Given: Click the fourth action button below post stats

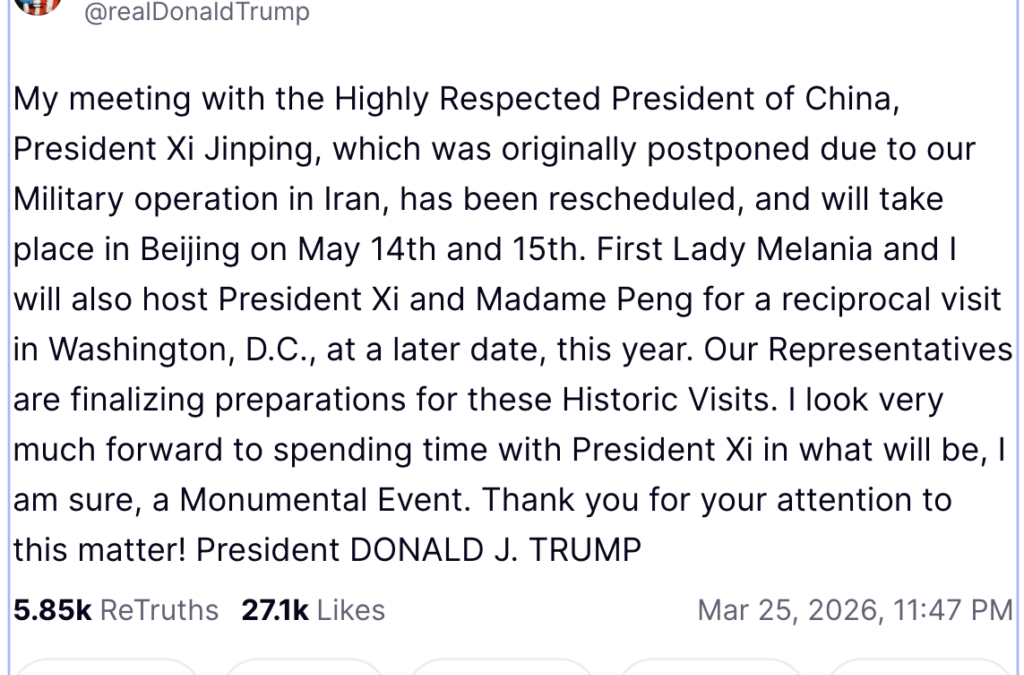Looking at the screenshot, I should pyautogui.click(x=710, y=666).
